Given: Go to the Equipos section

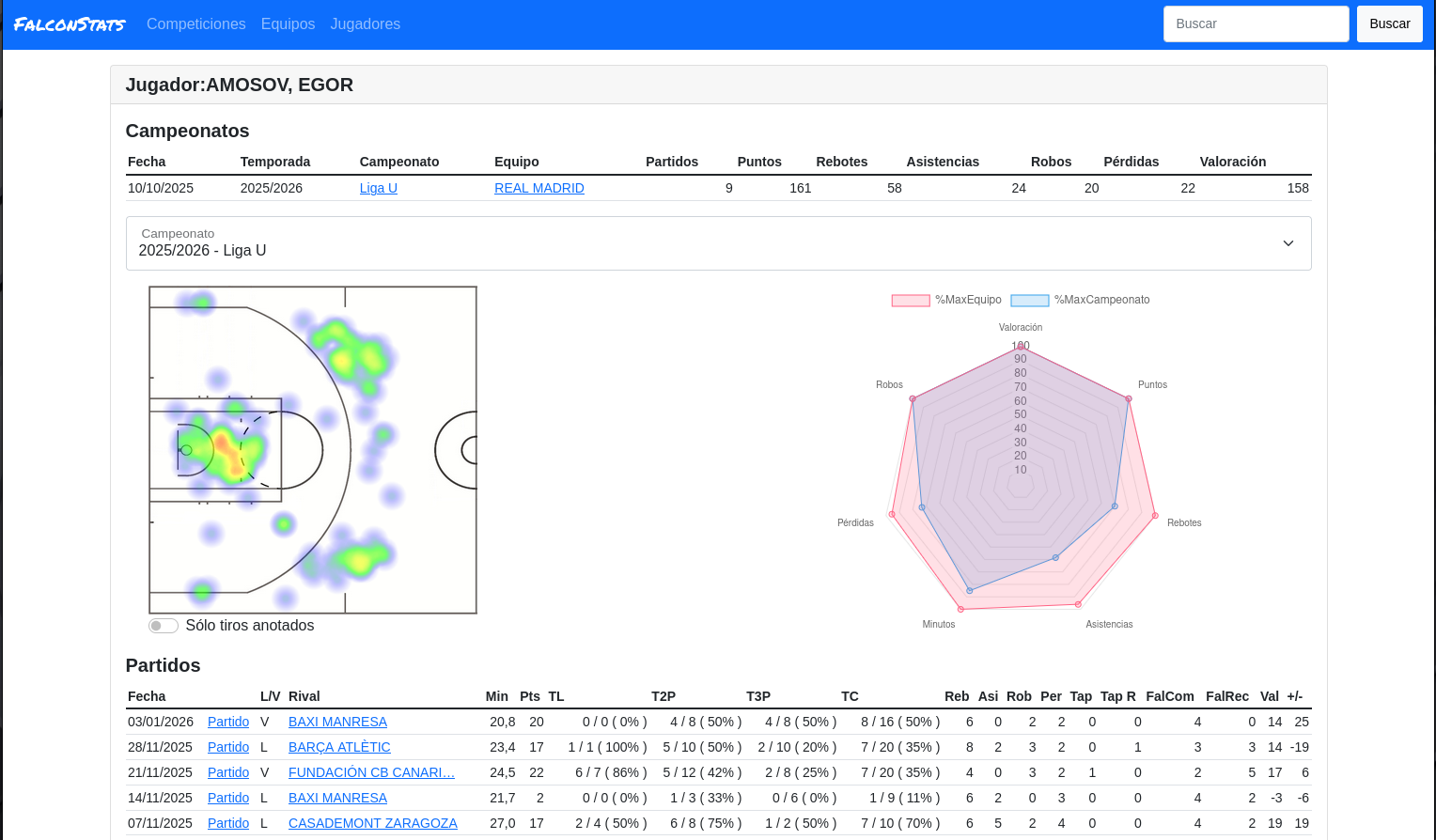Looking at the screenshot, I should (x=288, y=24).
